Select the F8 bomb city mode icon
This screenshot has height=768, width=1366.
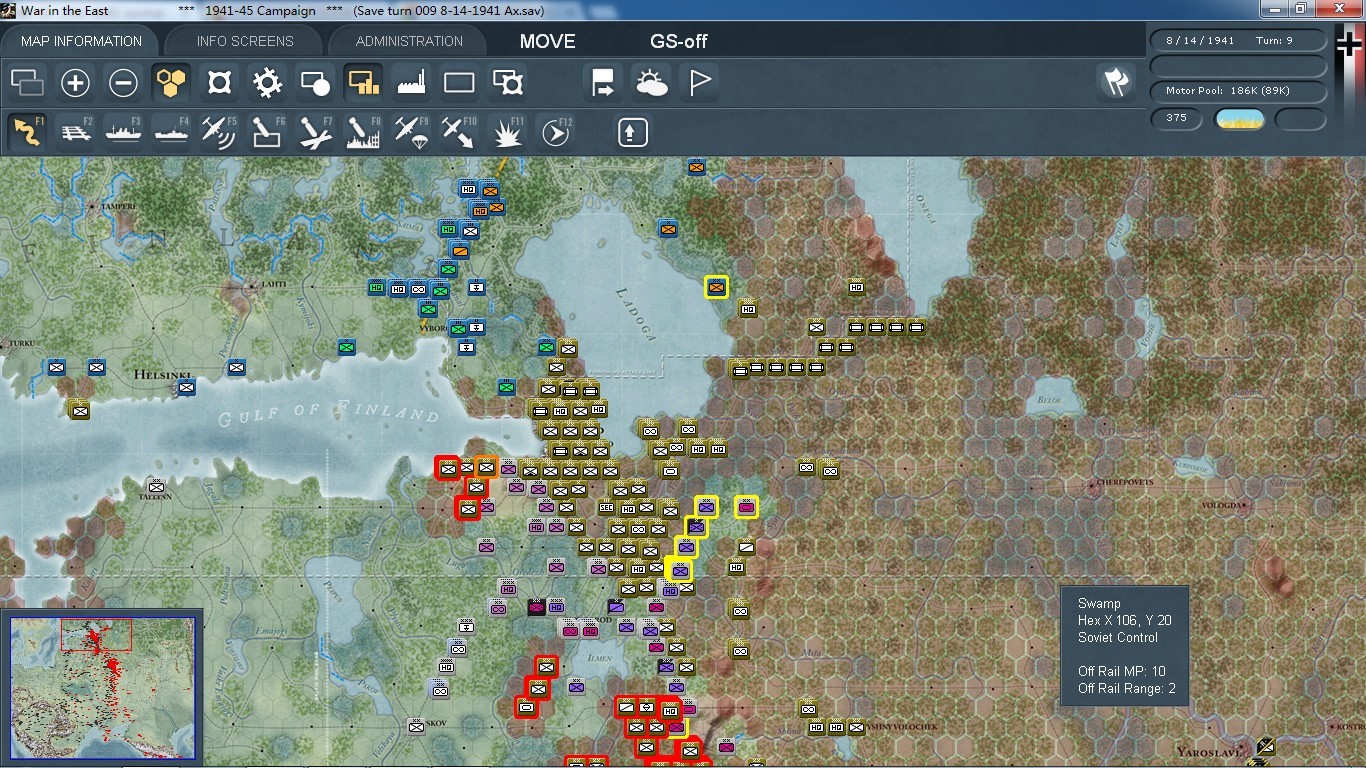coord(363,132)
